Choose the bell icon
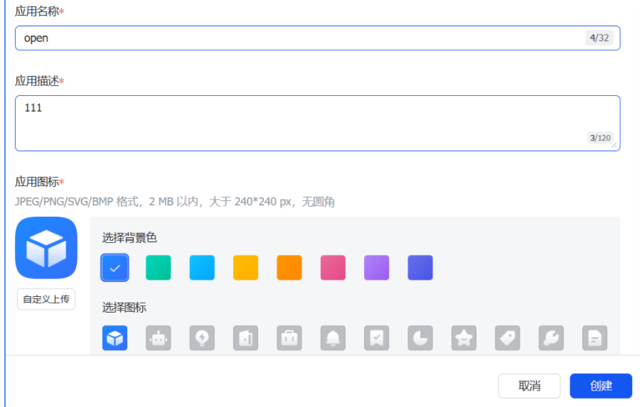This screenshot has width=640, height=407. click(x=333, y=338)
